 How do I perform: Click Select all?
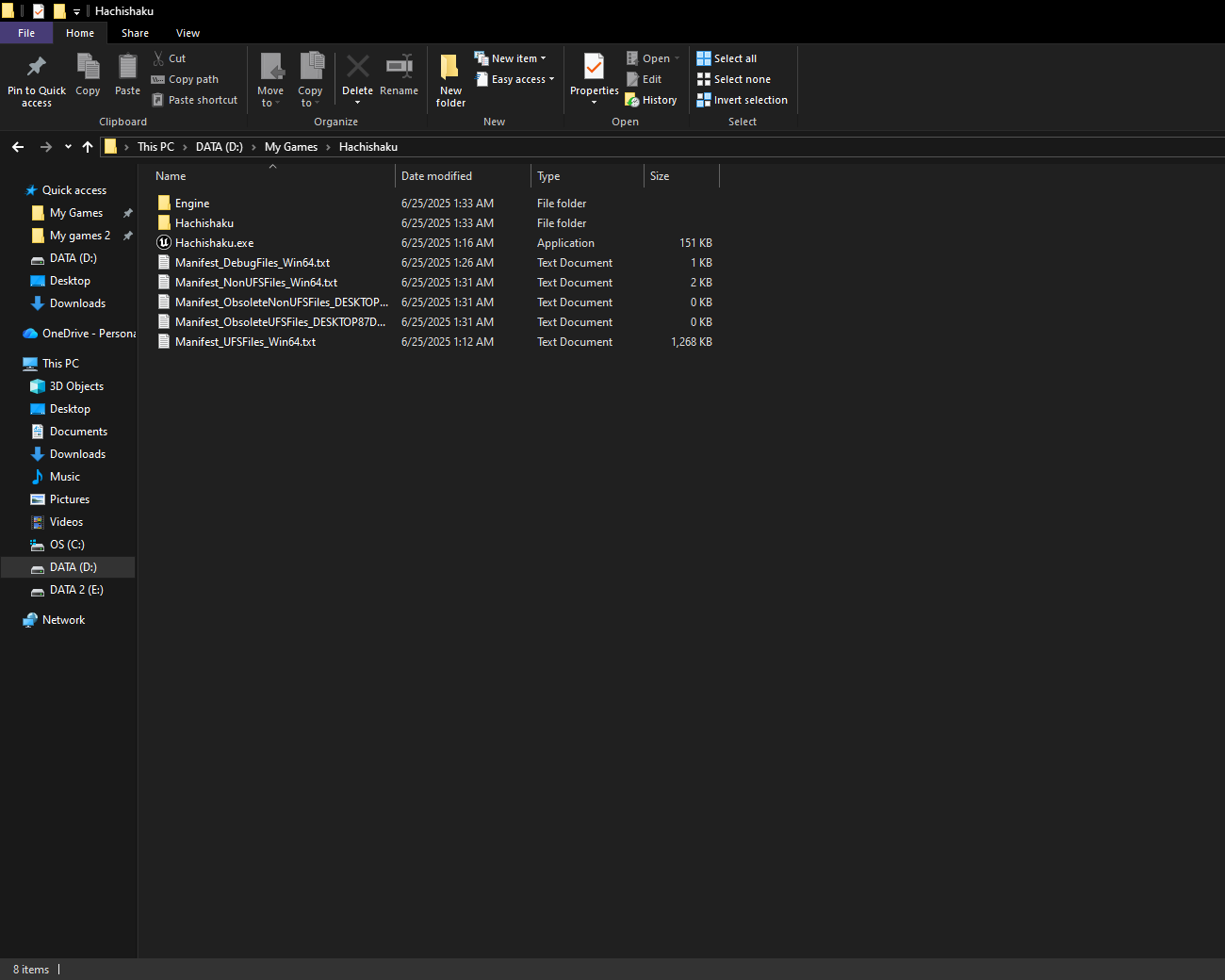coord(727,58)
